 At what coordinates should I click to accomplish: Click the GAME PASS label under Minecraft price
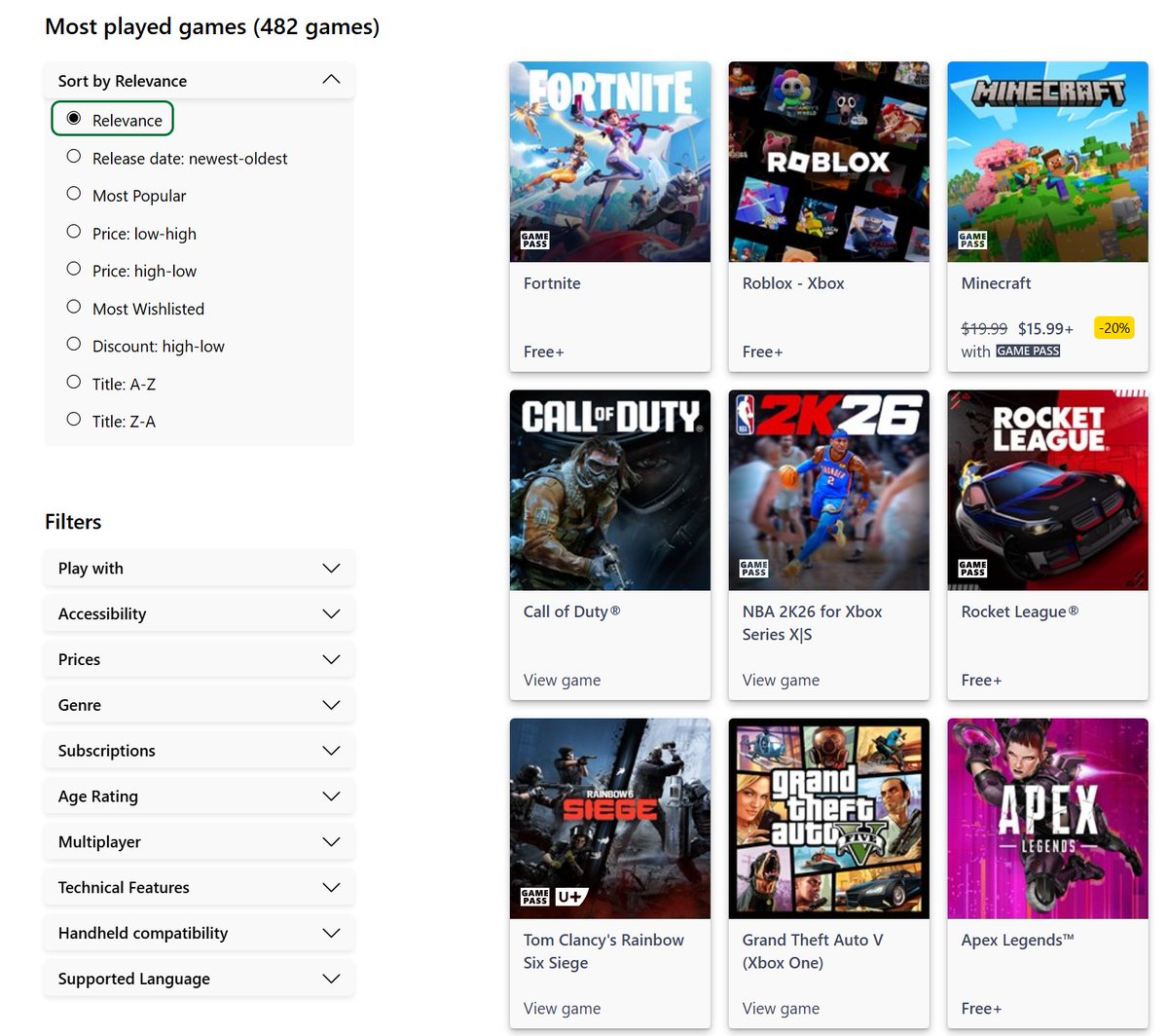point(1028,351)
